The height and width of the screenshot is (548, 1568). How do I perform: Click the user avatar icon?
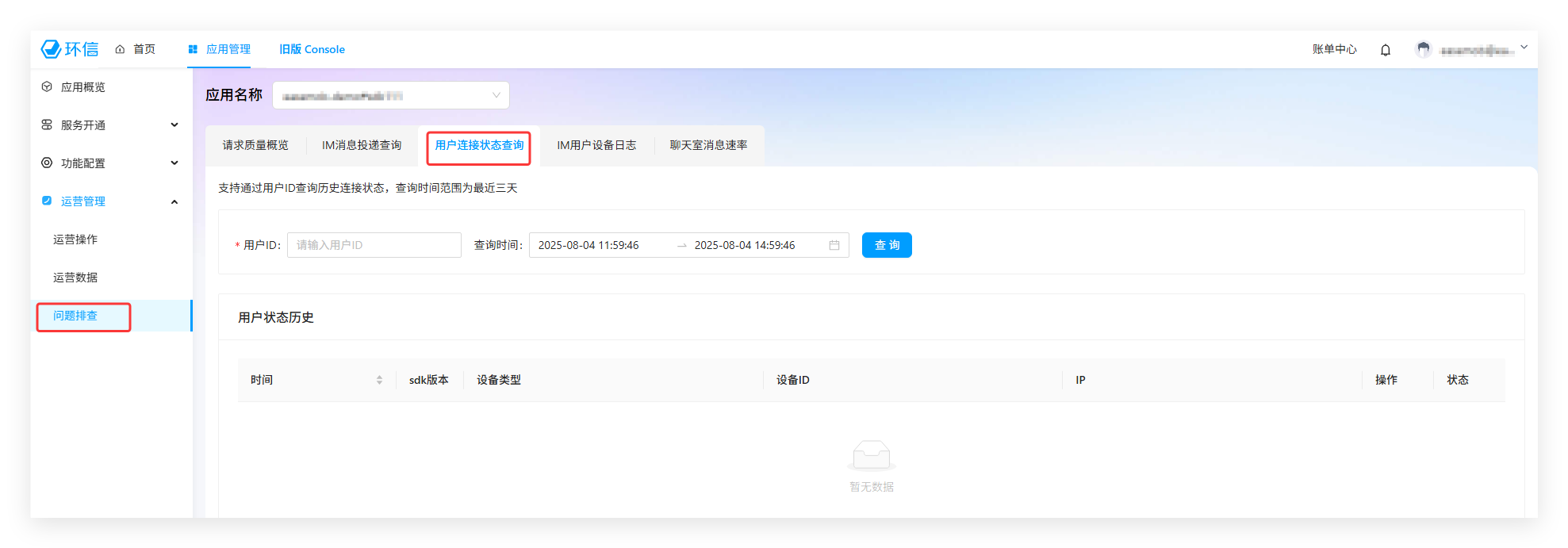pos(1423,50)
